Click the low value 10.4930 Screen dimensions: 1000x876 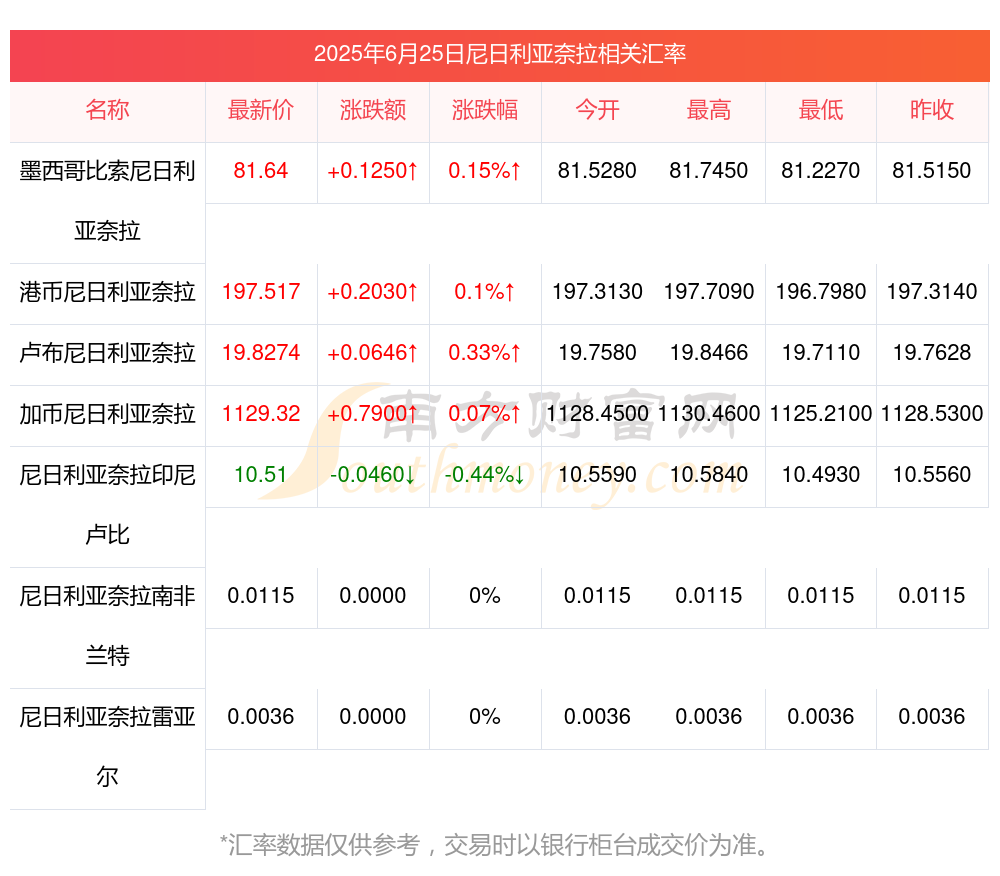(x=821, y=474)
